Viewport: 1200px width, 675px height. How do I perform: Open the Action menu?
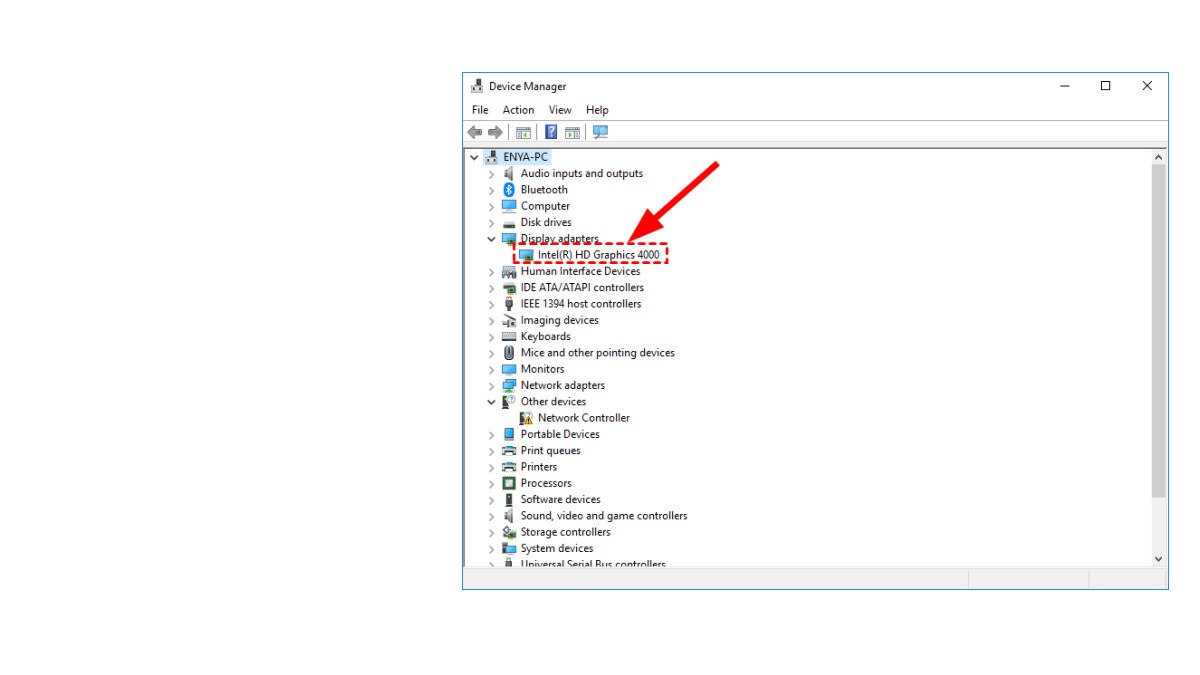pos(518,110)
